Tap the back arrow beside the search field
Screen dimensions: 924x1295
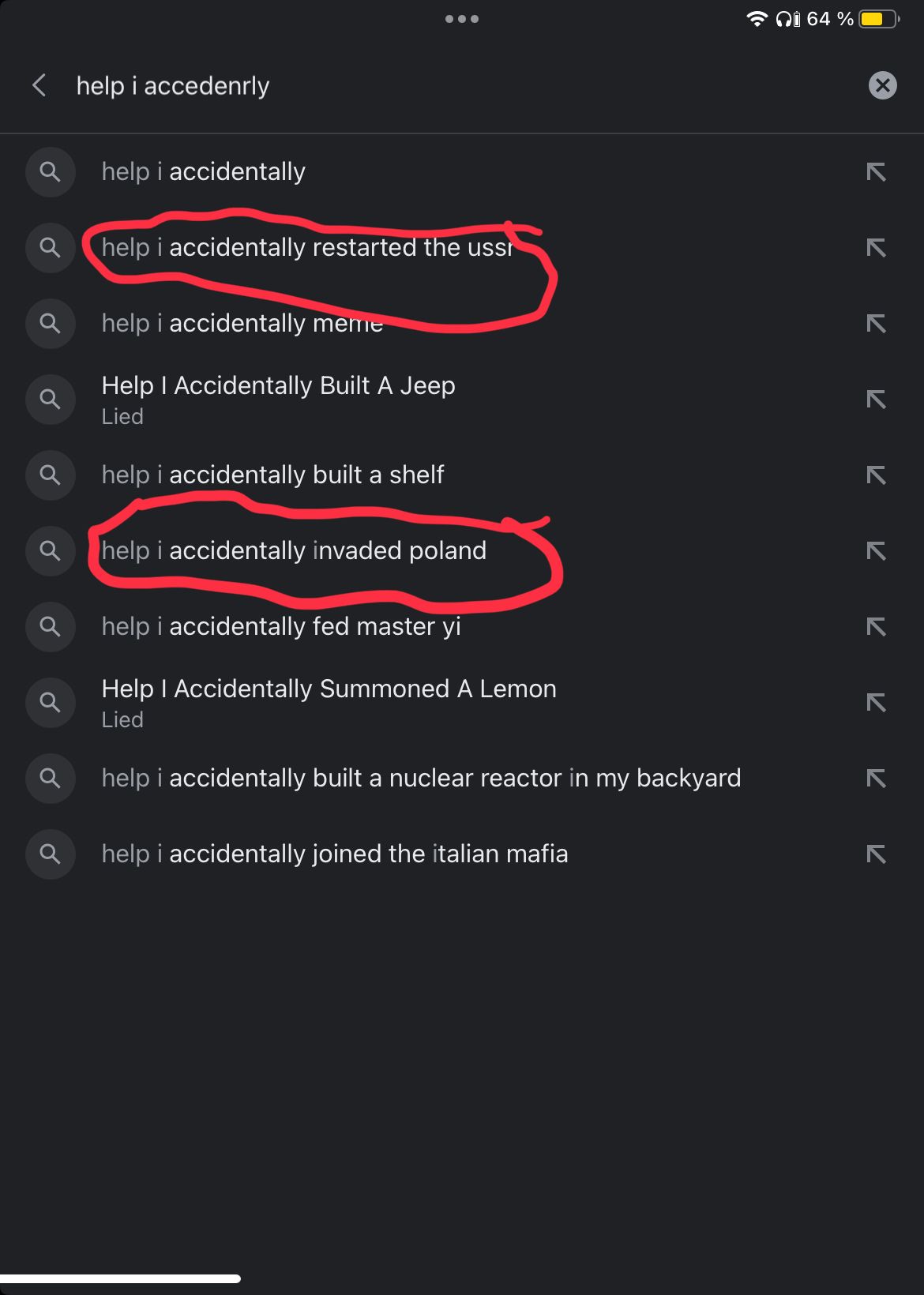39,85
